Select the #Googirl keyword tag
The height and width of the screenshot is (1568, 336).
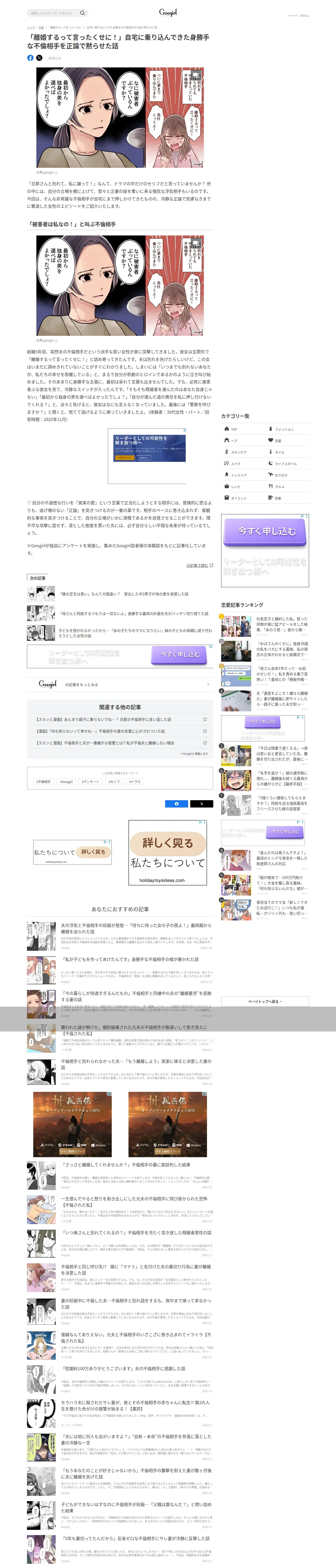tap(66, 782)
